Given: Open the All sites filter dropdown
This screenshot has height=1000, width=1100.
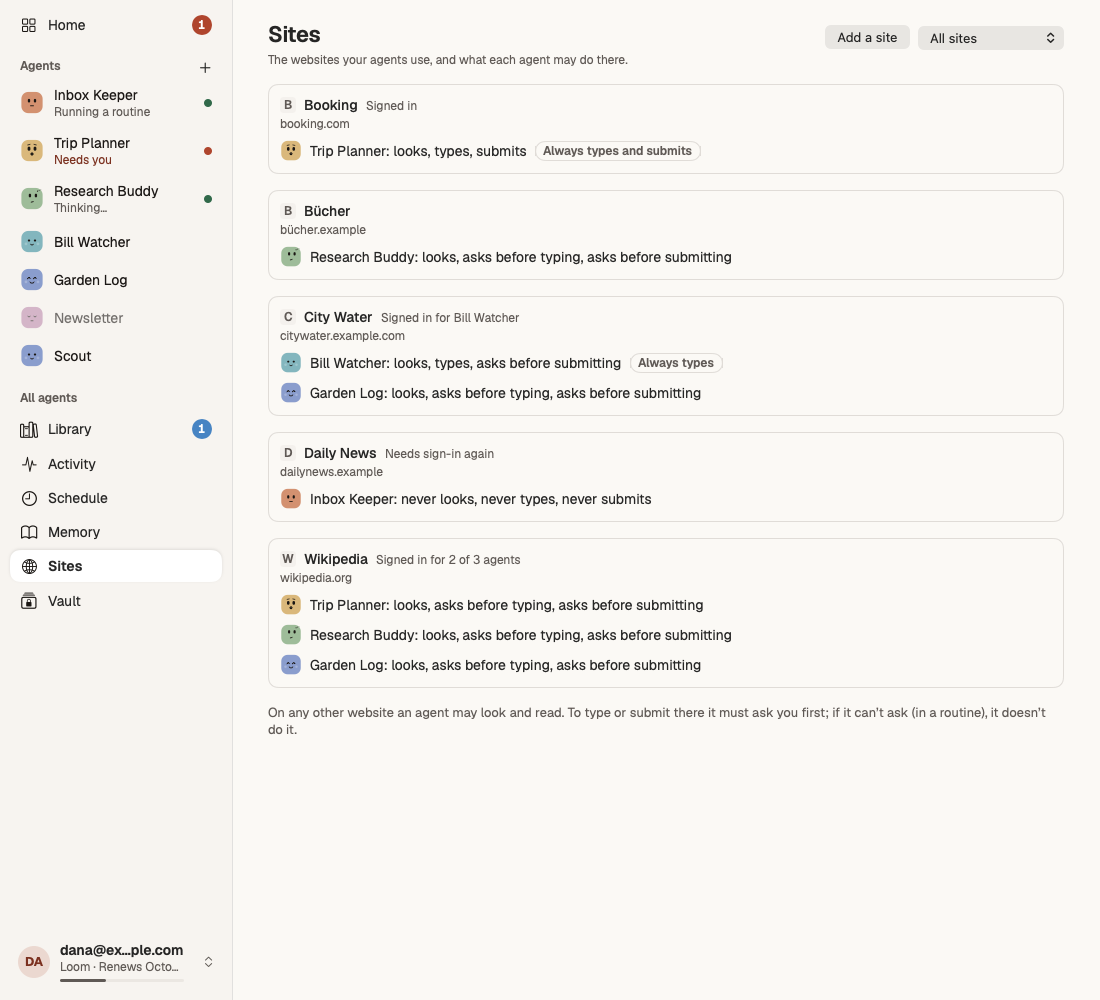Looking at the screenshot, I should (x=991, y=38).
